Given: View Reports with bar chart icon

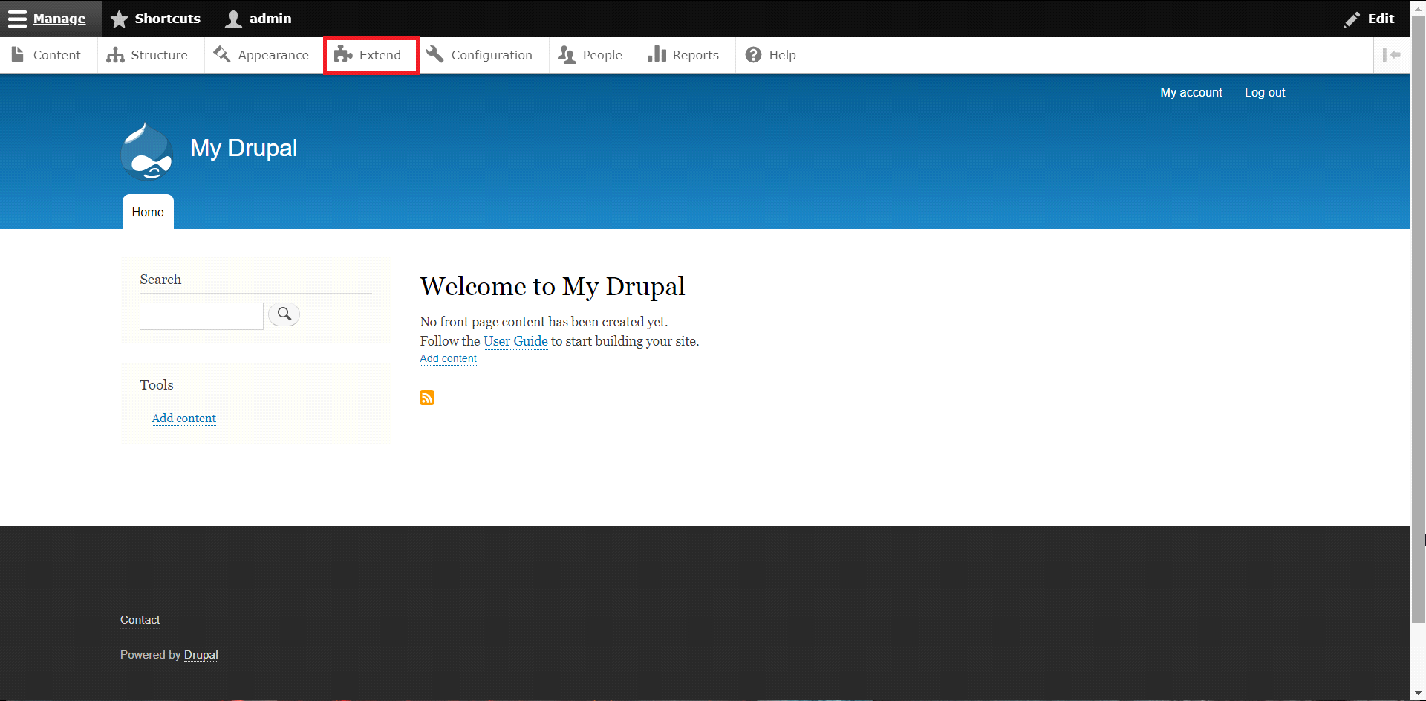Looking at the screenshot, I should tap(684, 55).
